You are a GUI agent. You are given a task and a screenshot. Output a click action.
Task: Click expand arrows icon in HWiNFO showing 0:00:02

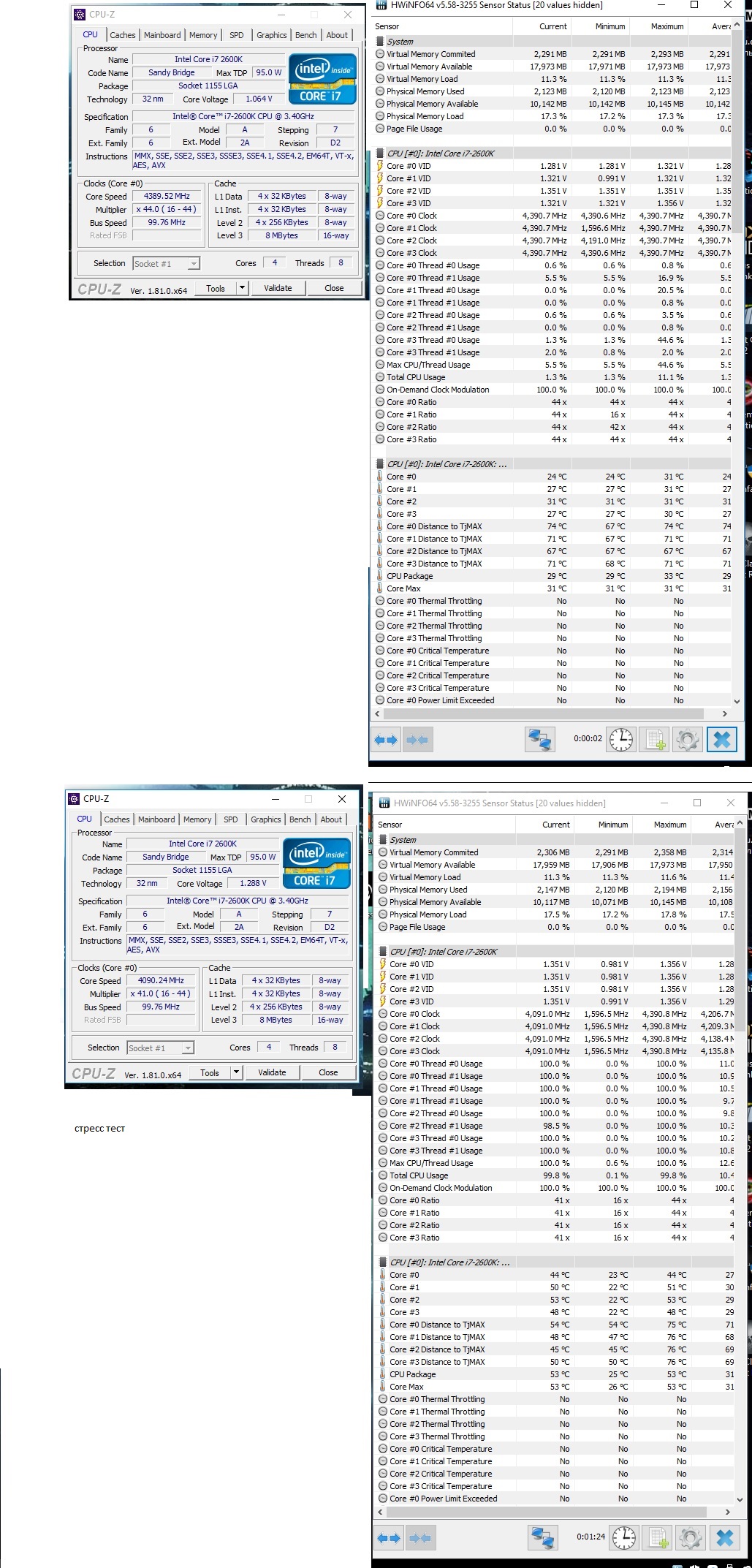[x=386, y=740]
